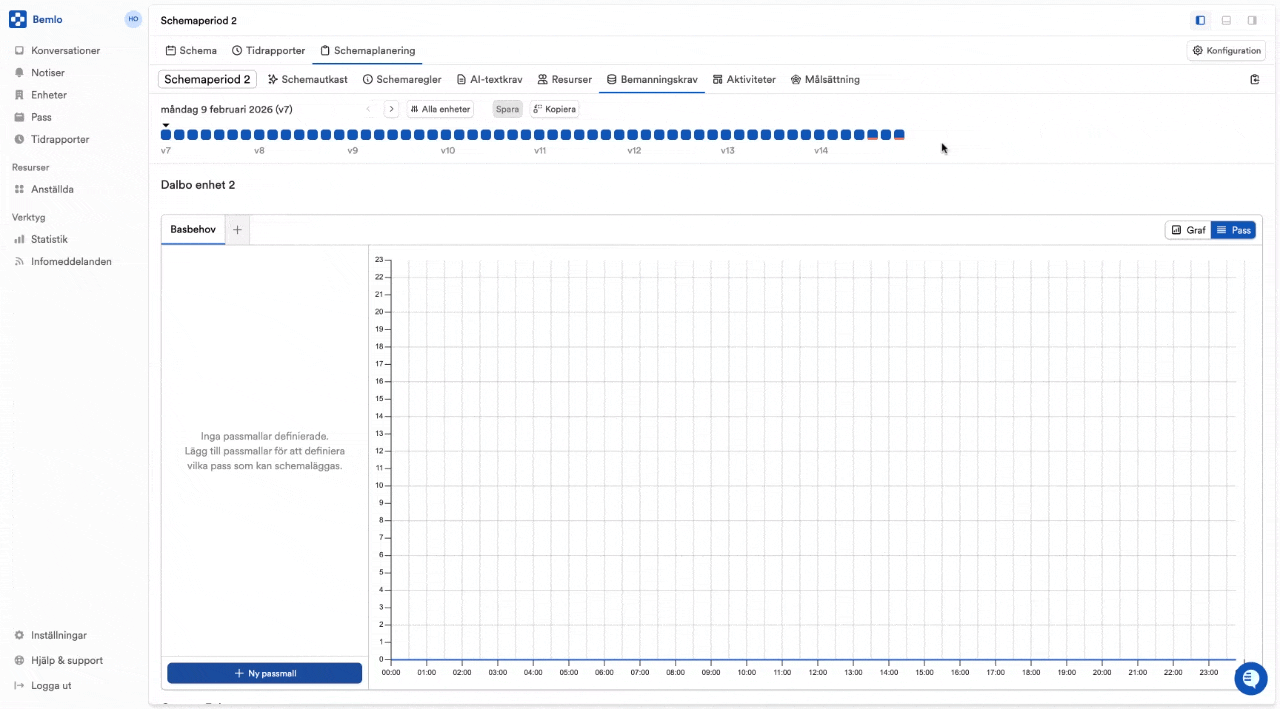Select the Basbehov tab
The width and height of the screenshot is (1280, 709).
point(193,229)
